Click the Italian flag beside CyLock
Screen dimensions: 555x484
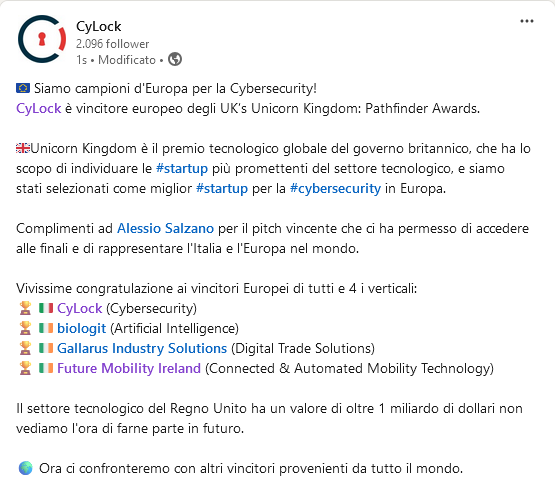(46, 308)
